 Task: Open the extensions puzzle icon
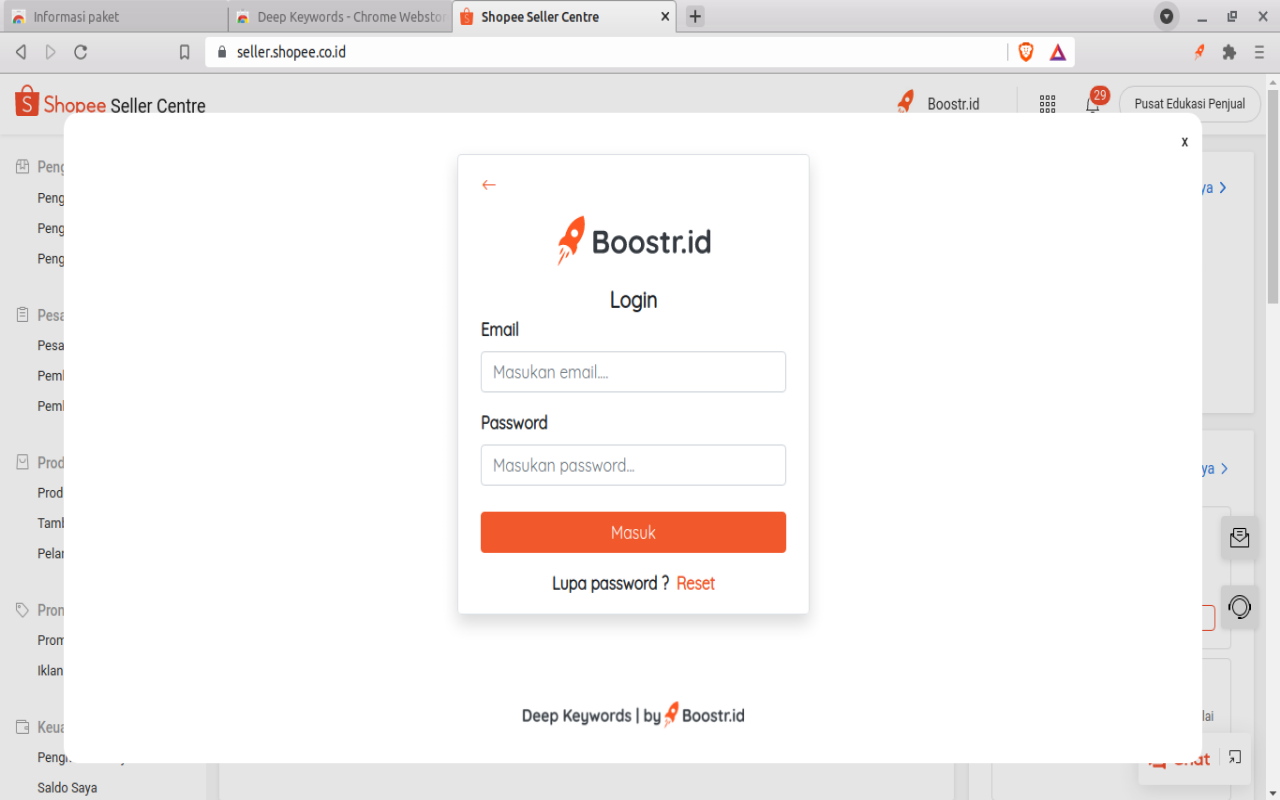pos(1229,52)
